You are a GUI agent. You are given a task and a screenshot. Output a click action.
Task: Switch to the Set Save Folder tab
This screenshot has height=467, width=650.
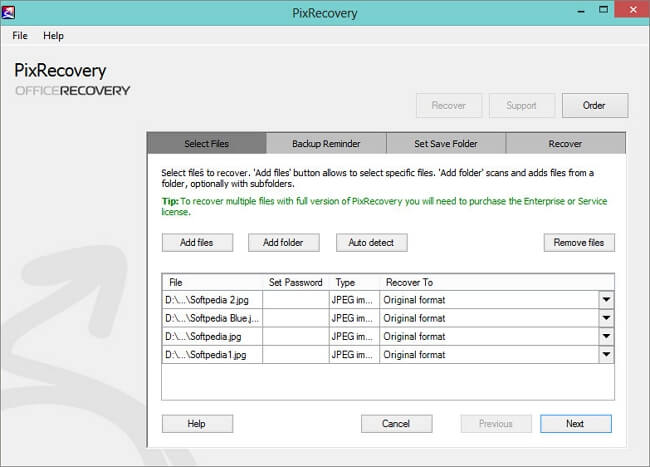click(445, 144)
